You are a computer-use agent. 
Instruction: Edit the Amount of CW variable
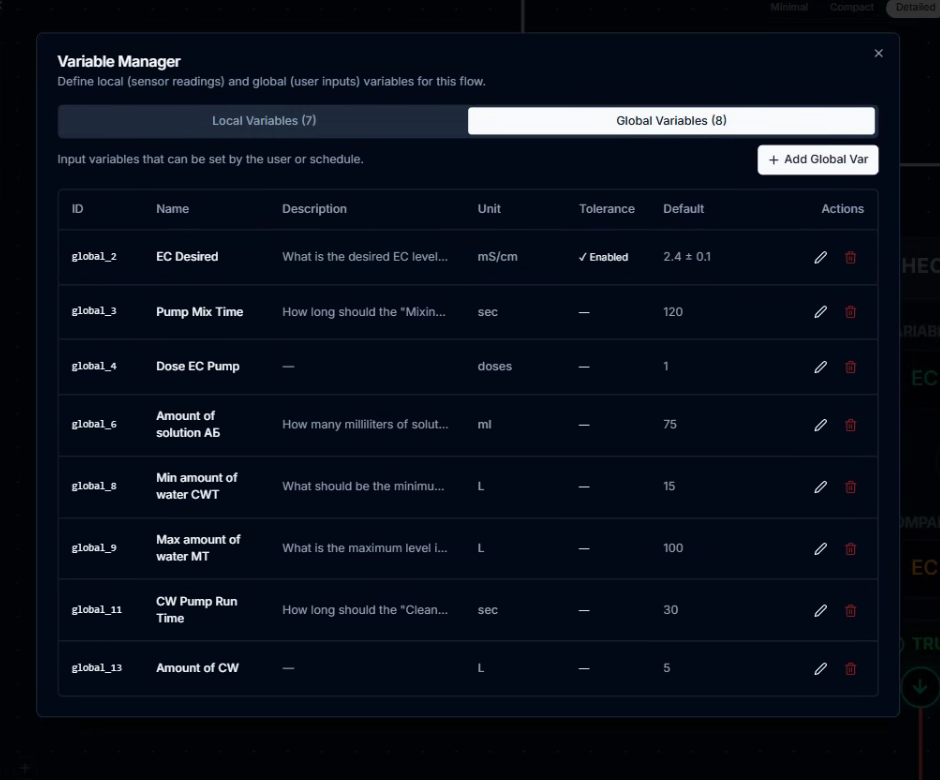point(821,668)
